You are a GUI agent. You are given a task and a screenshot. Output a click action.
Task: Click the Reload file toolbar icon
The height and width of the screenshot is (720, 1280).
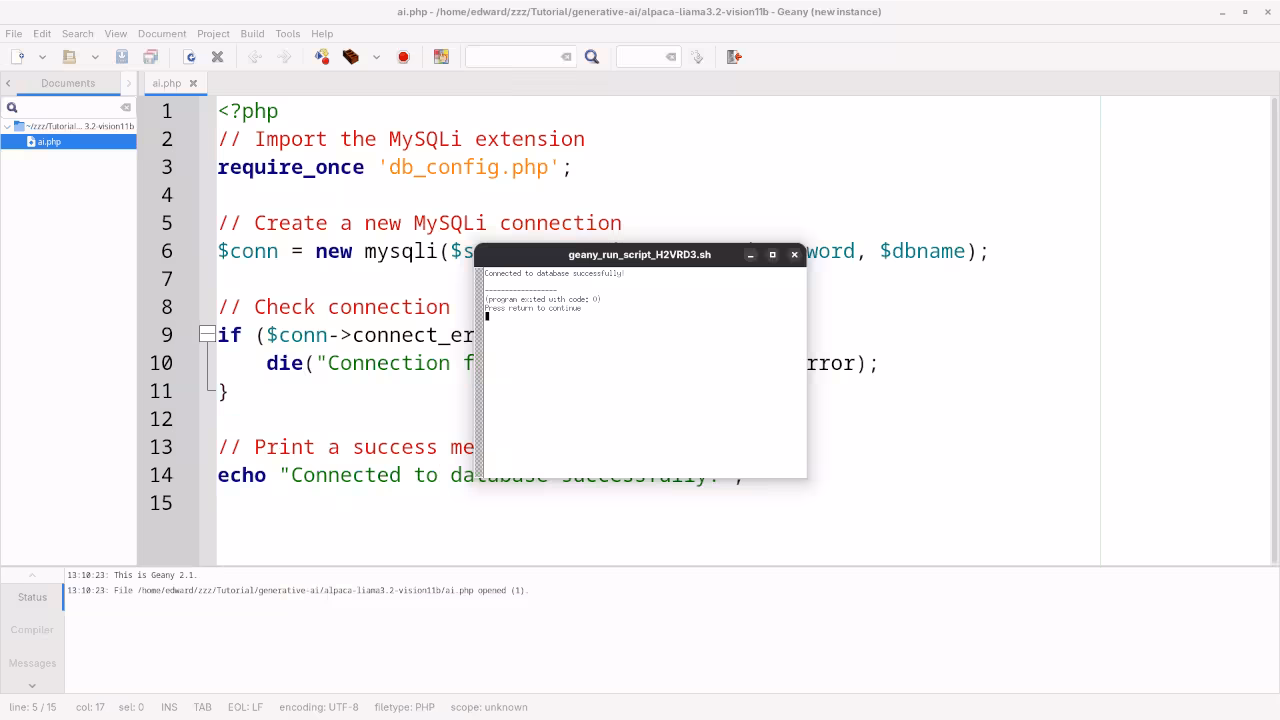tap(190, 57)
